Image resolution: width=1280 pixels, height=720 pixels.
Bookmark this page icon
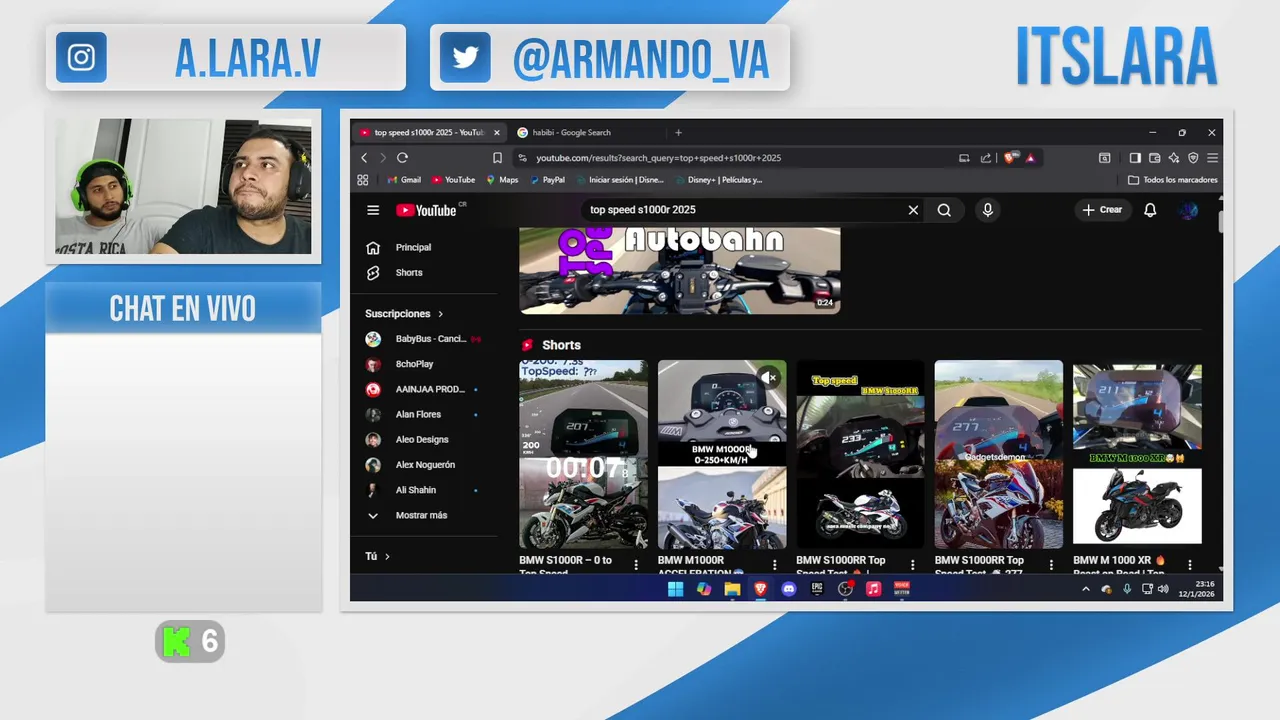[x=497, y=158]
